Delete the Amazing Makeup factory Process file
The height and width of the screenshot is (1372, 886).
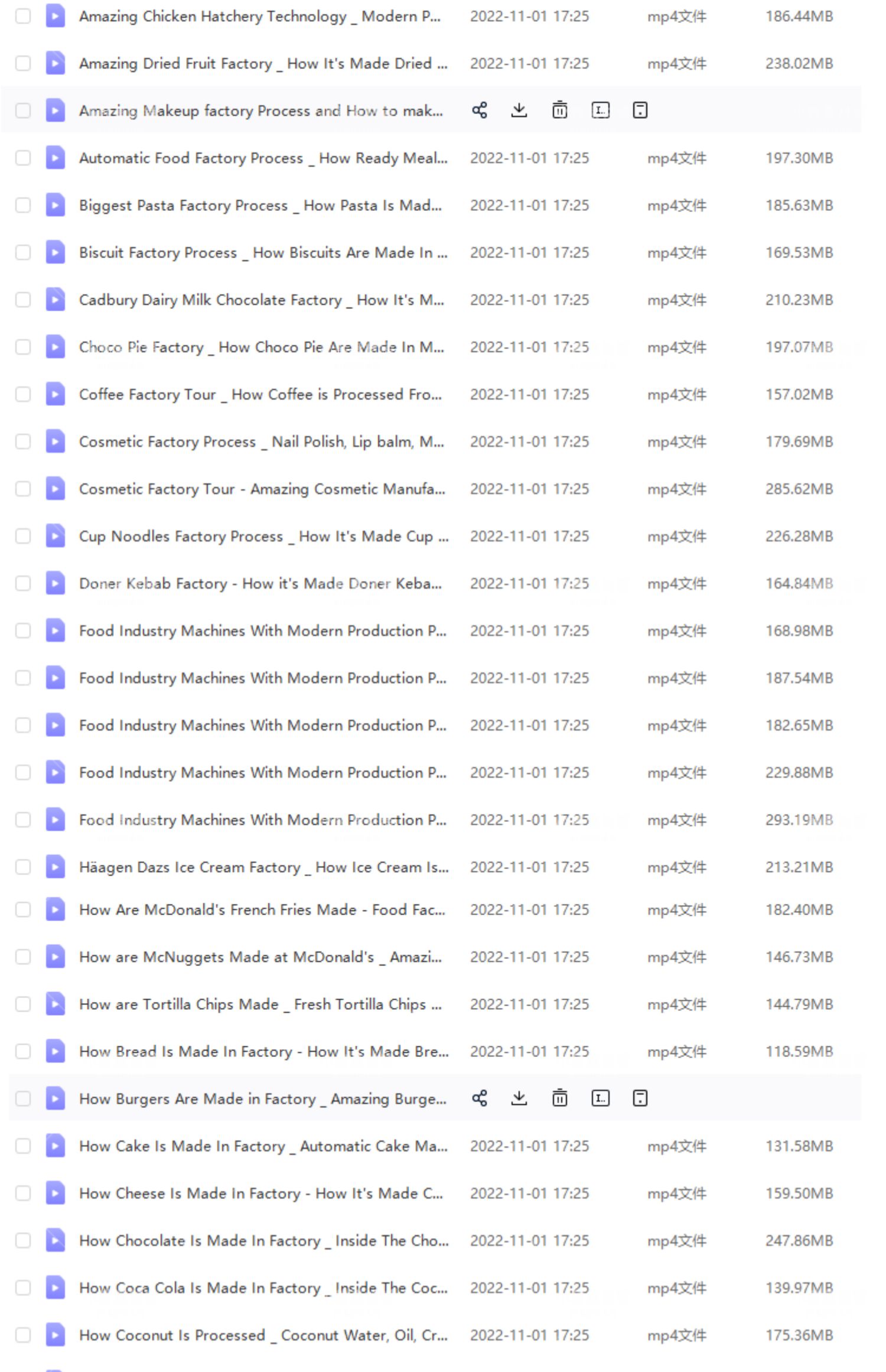[x=559, y=110]
